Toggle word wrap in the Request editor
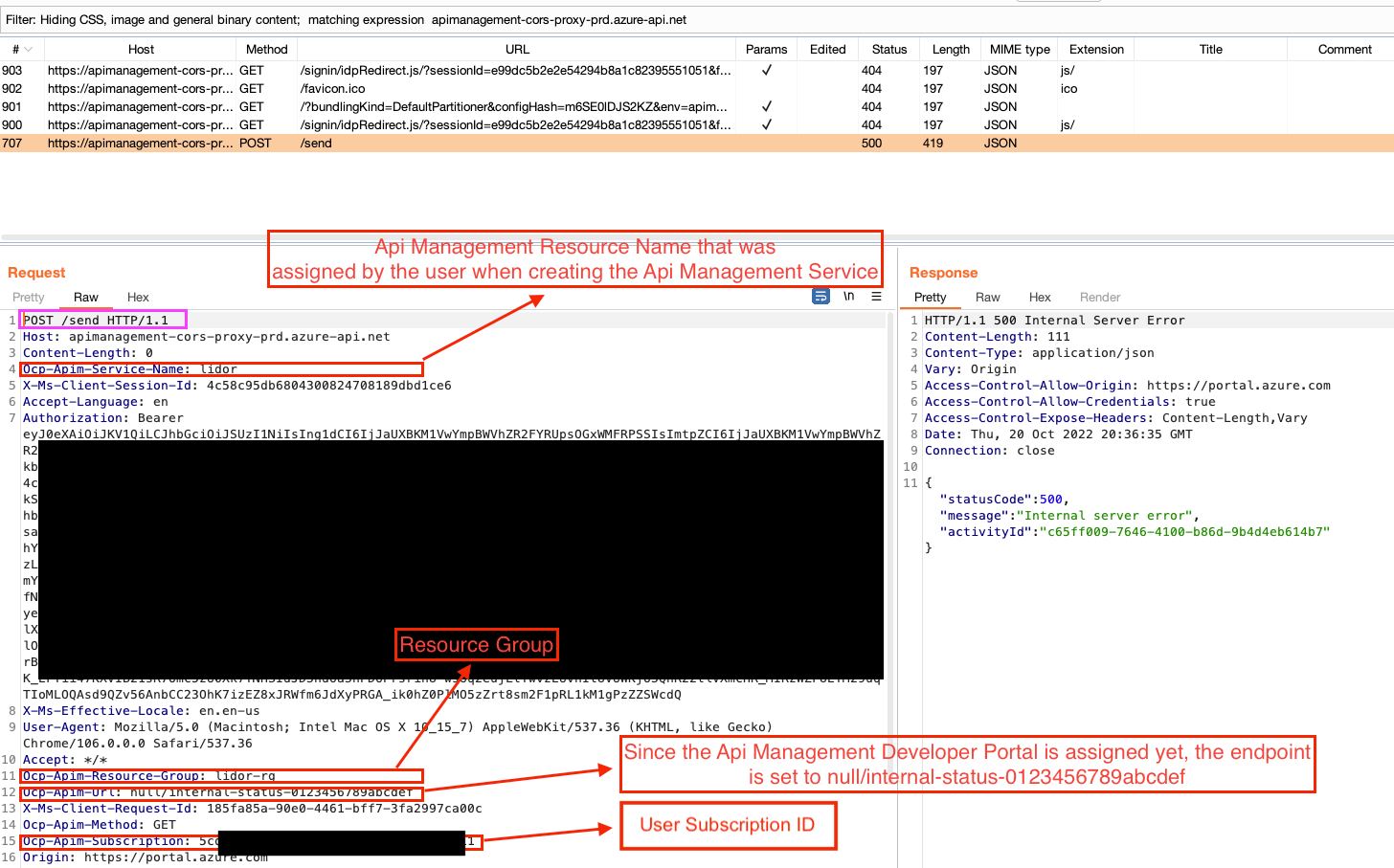The image size is (1394, 868). [821, 296]
